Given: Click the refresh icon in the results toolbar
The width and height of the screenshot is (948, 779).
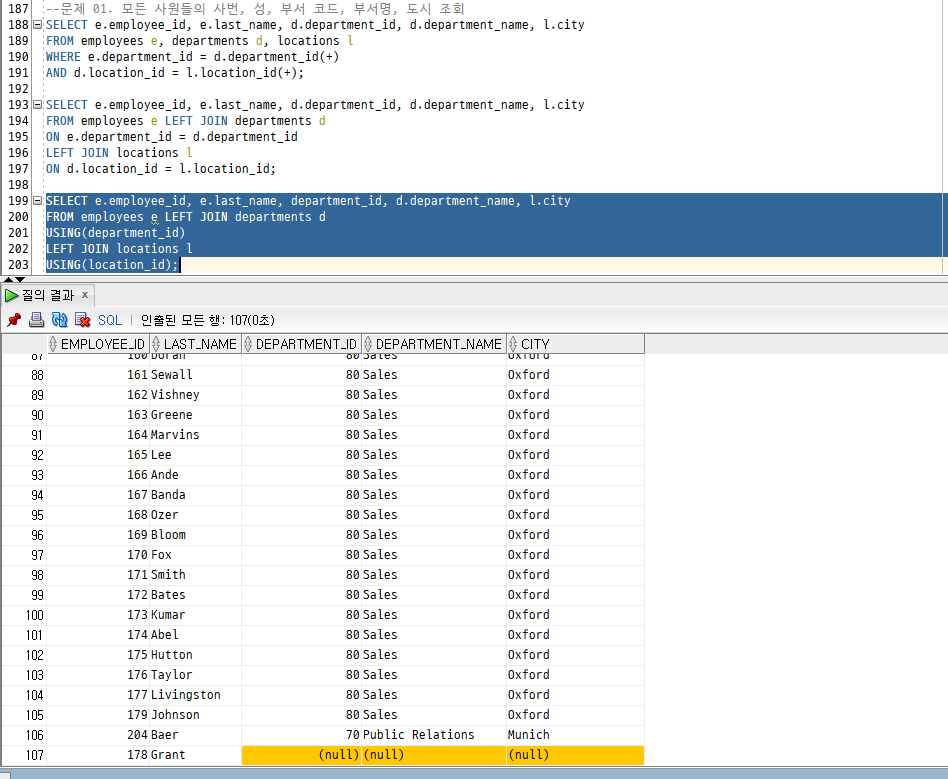Looking at the screenshot, I should (x=60, y=320).
